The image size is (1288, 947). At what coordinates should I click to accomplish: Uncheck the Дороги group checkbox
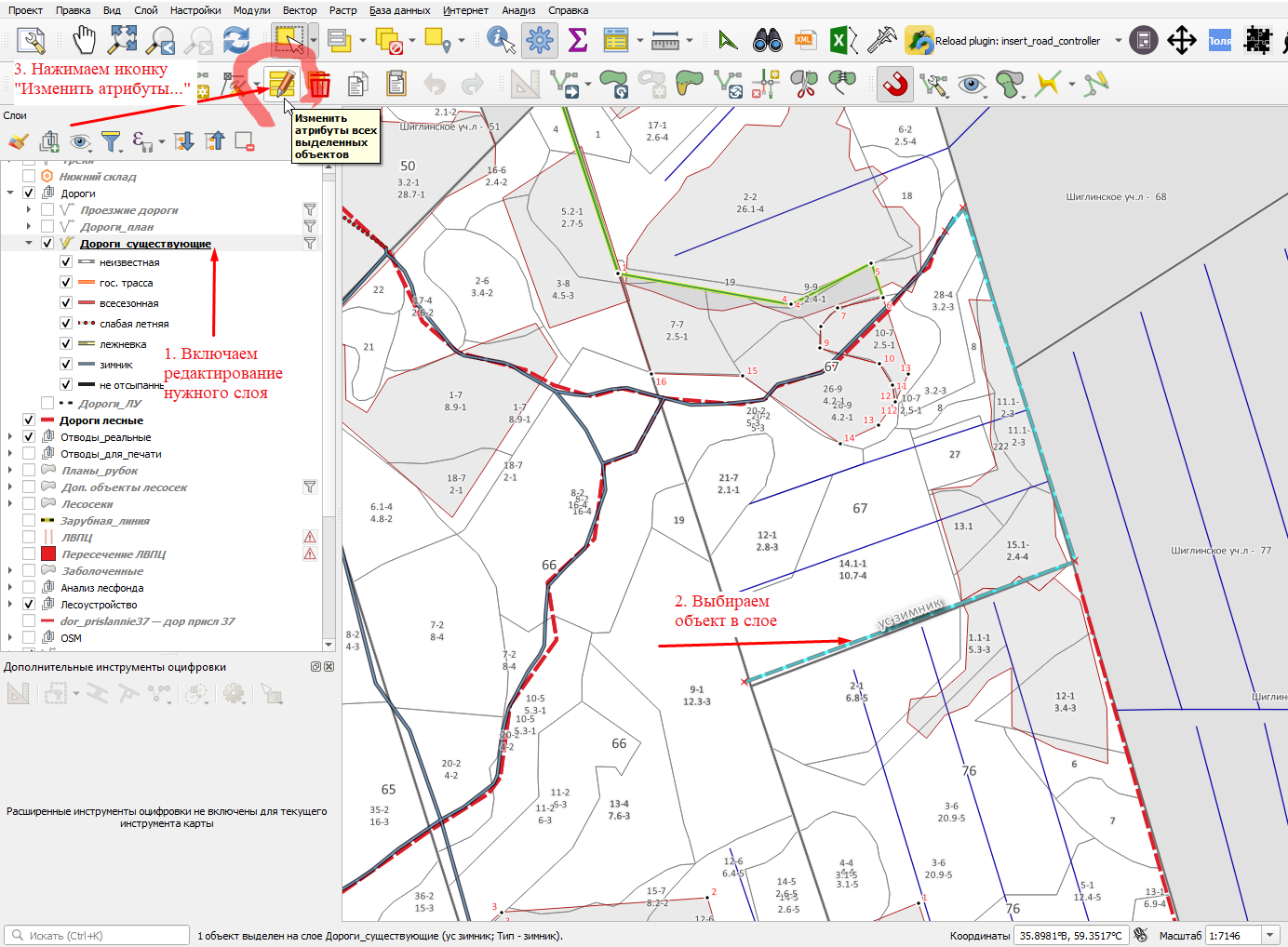click(29, 193)
